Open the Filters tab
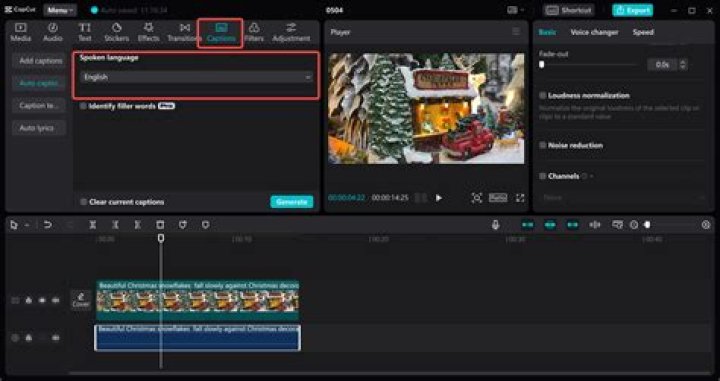This screenshot has height=381, width=720. [x=254, y=33]
